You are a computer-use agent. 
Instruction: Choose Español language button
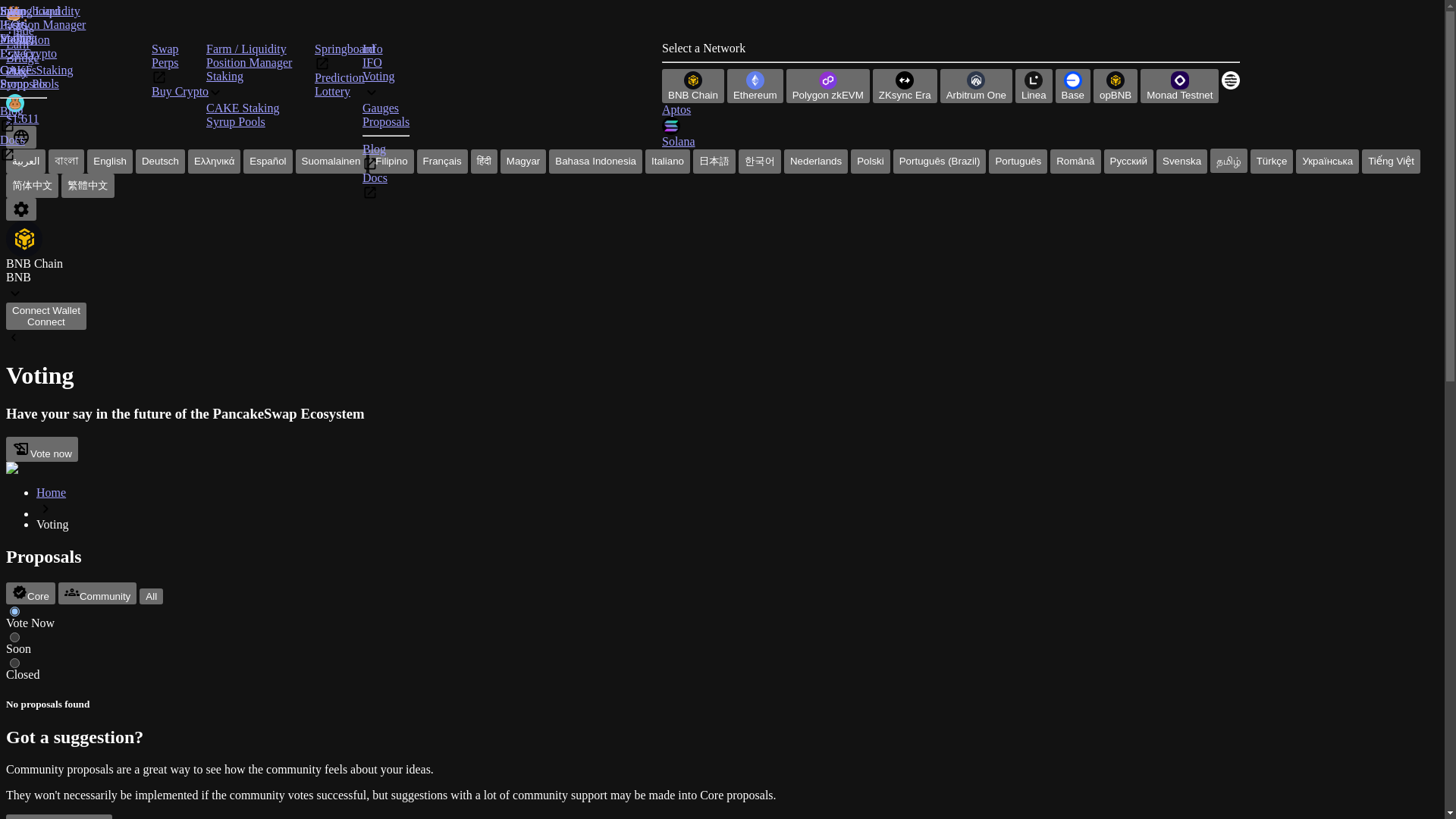[x=268, y=162]
